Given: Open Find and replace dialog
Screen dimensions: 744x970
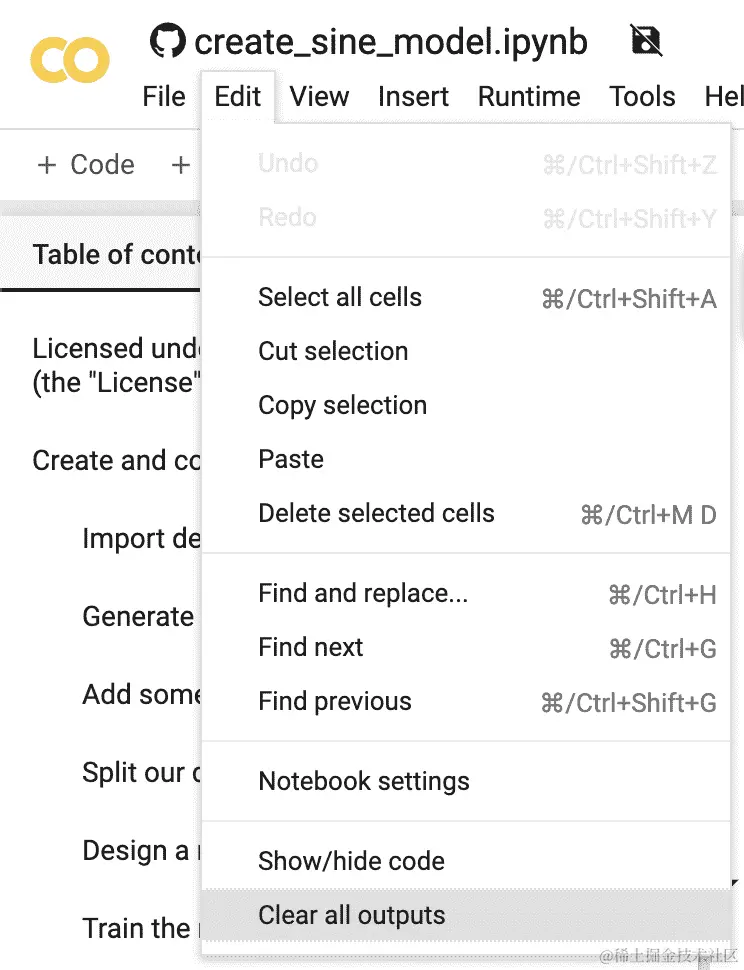Looking at the screenshot, I should tap(363, 593).
